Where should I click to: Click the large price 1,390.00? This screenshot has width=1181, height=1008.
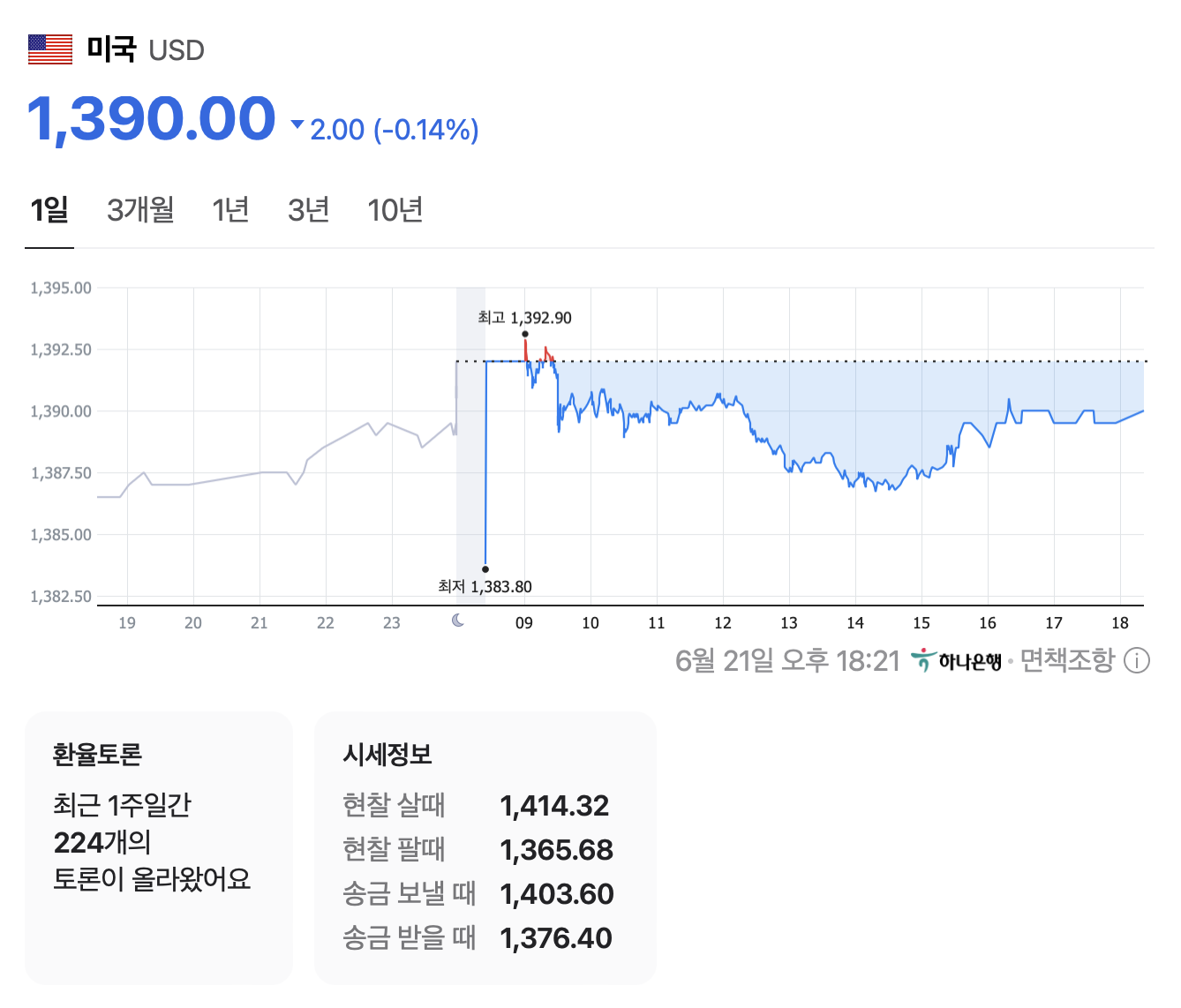pos(150,117)
